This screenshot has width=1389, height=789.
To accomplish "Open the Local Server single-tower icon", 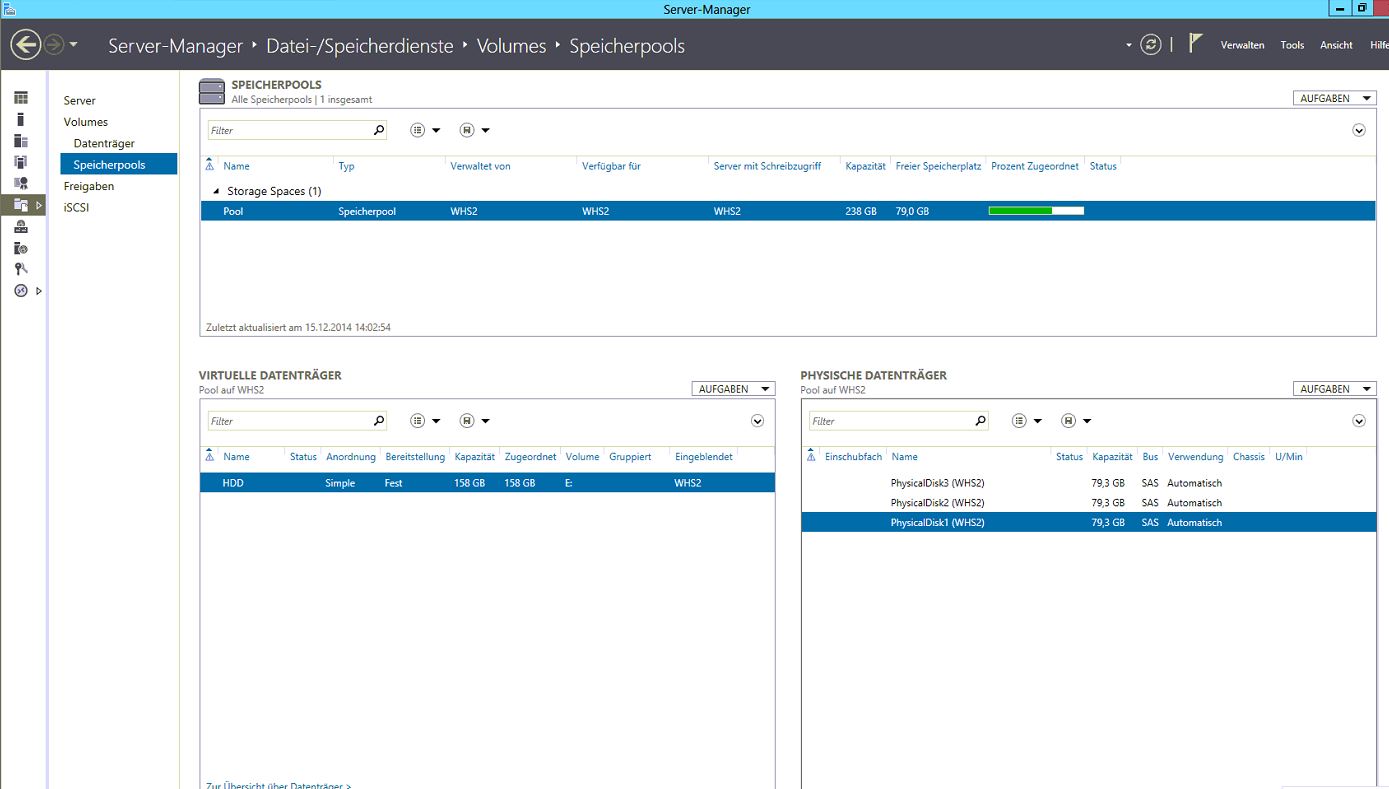I will [x=21, y=119].
